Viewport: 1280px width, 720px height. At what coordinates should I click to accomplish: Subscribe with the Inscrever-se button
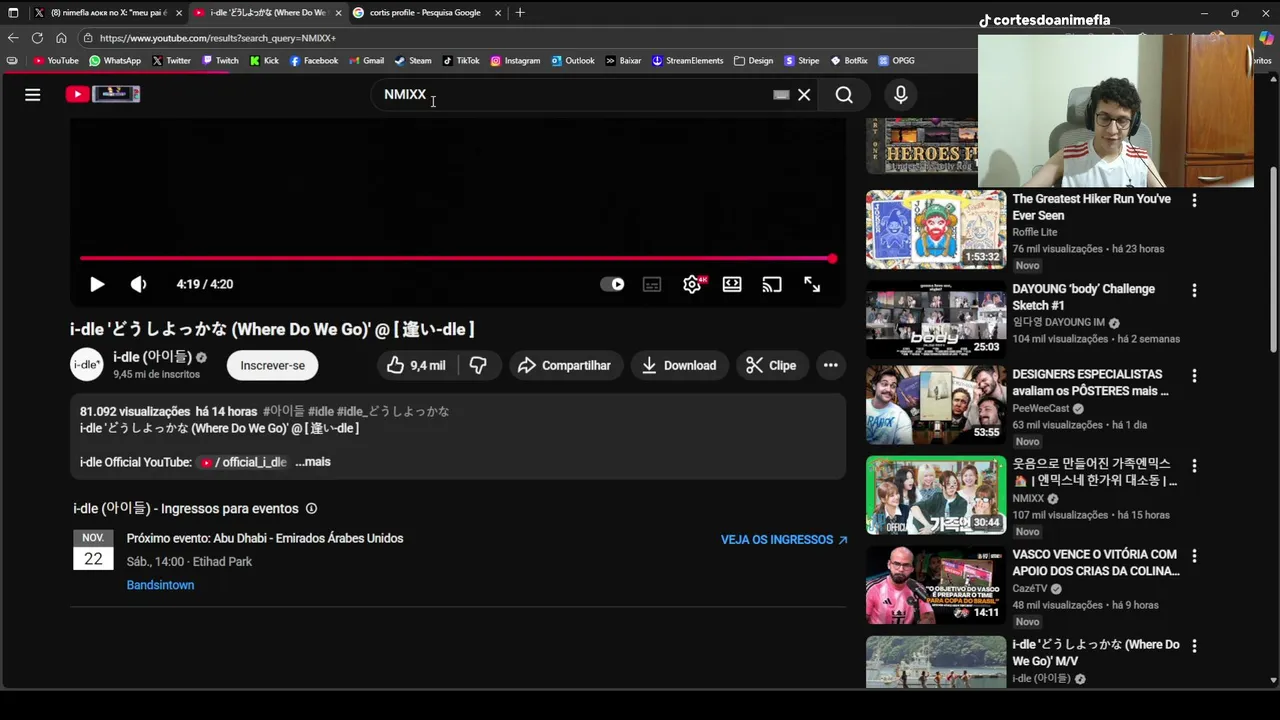point(272,365)
